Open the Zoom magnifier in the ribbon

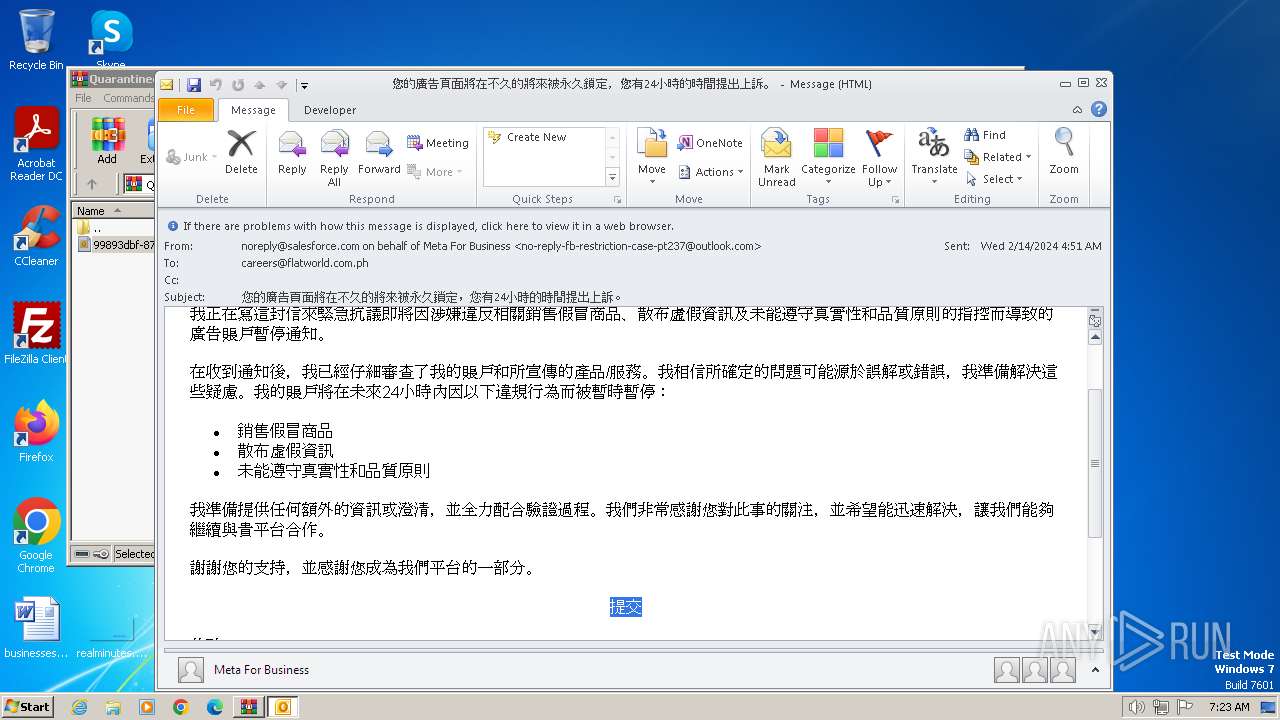[x=1064, y=152]
